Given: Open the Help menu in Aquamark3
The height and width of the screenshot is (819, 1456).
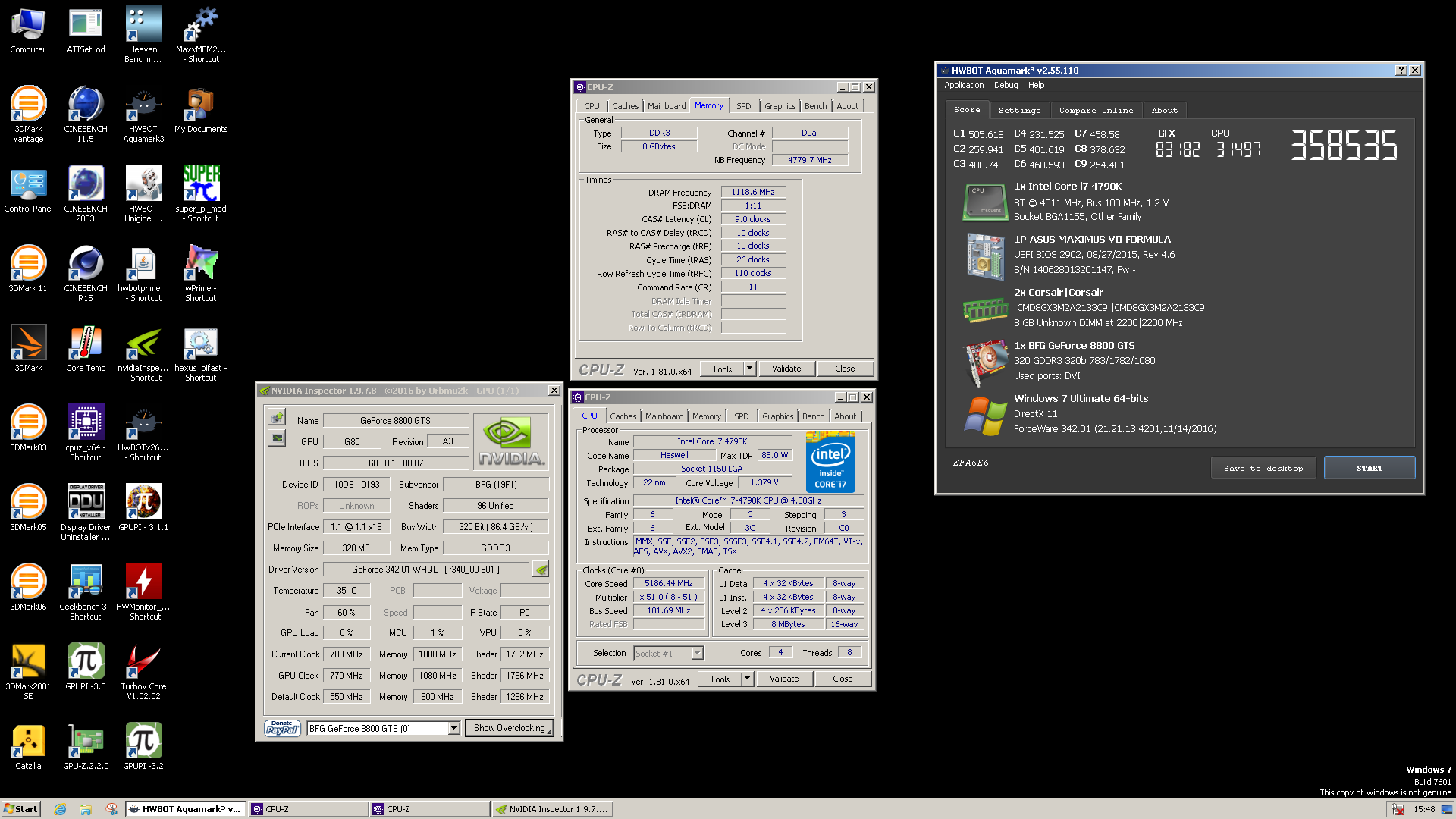Looking at the screenshot, I should [x=1036, y=86].
